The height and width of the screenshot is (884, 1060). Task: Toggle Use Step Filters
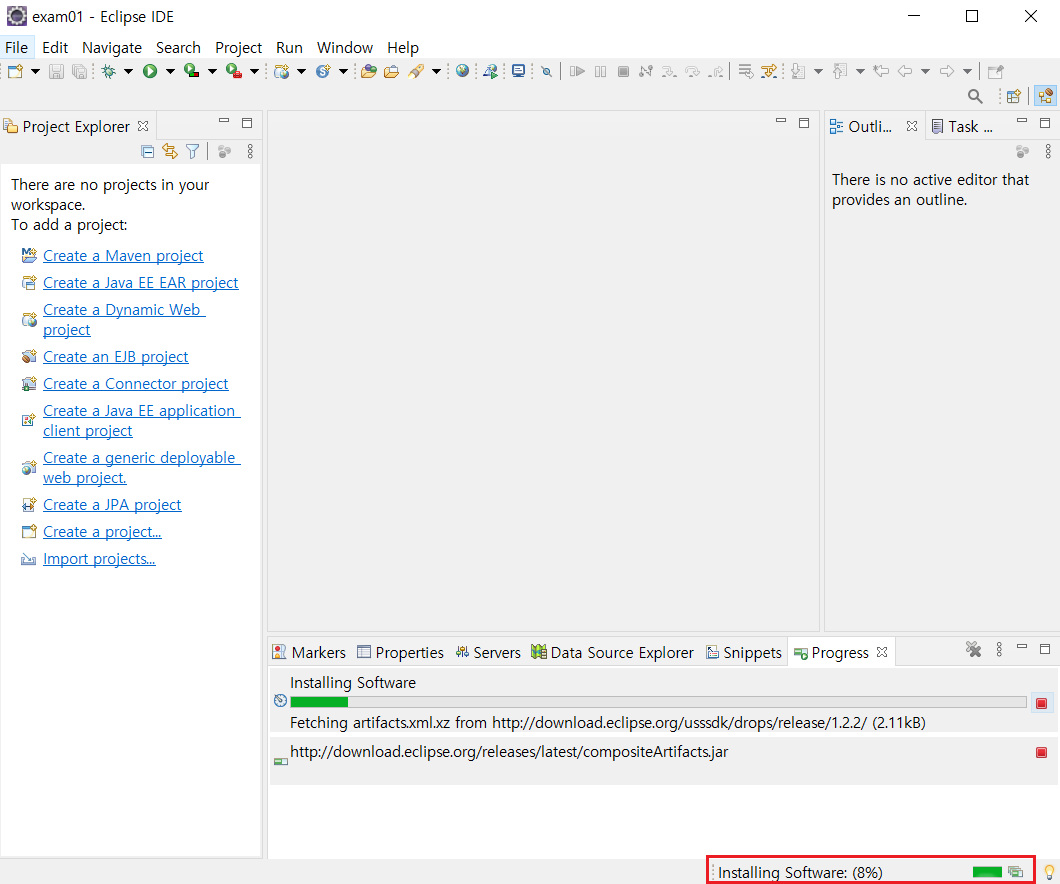tap(769, 71)
